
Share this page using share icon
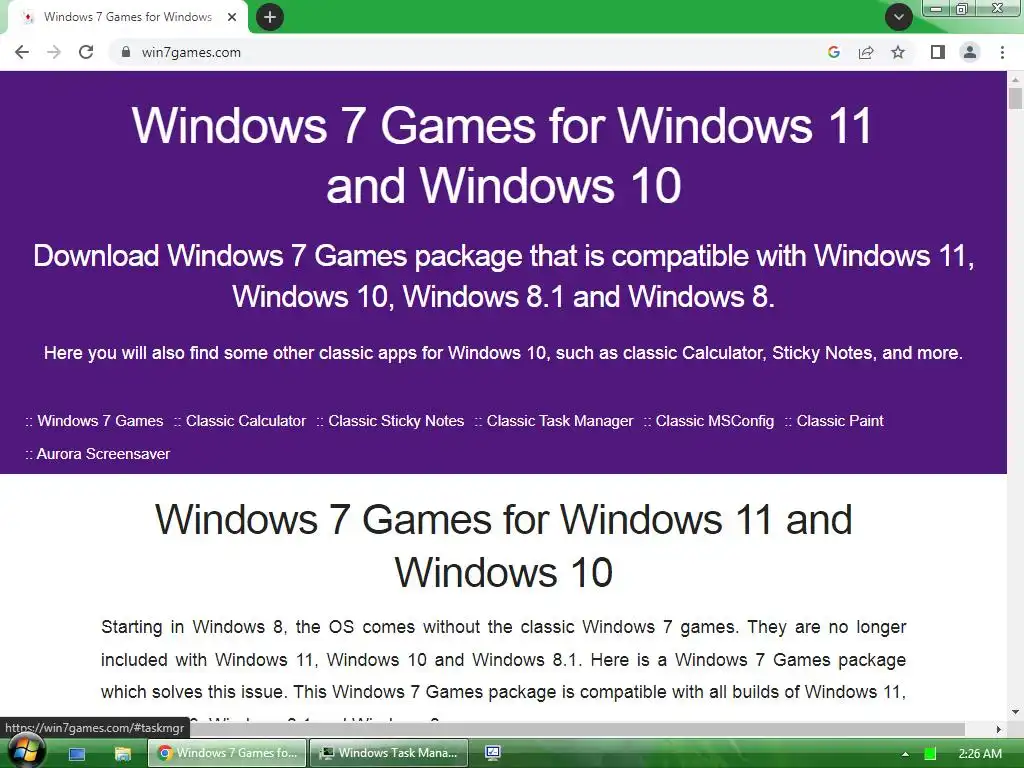click(866, 52)
